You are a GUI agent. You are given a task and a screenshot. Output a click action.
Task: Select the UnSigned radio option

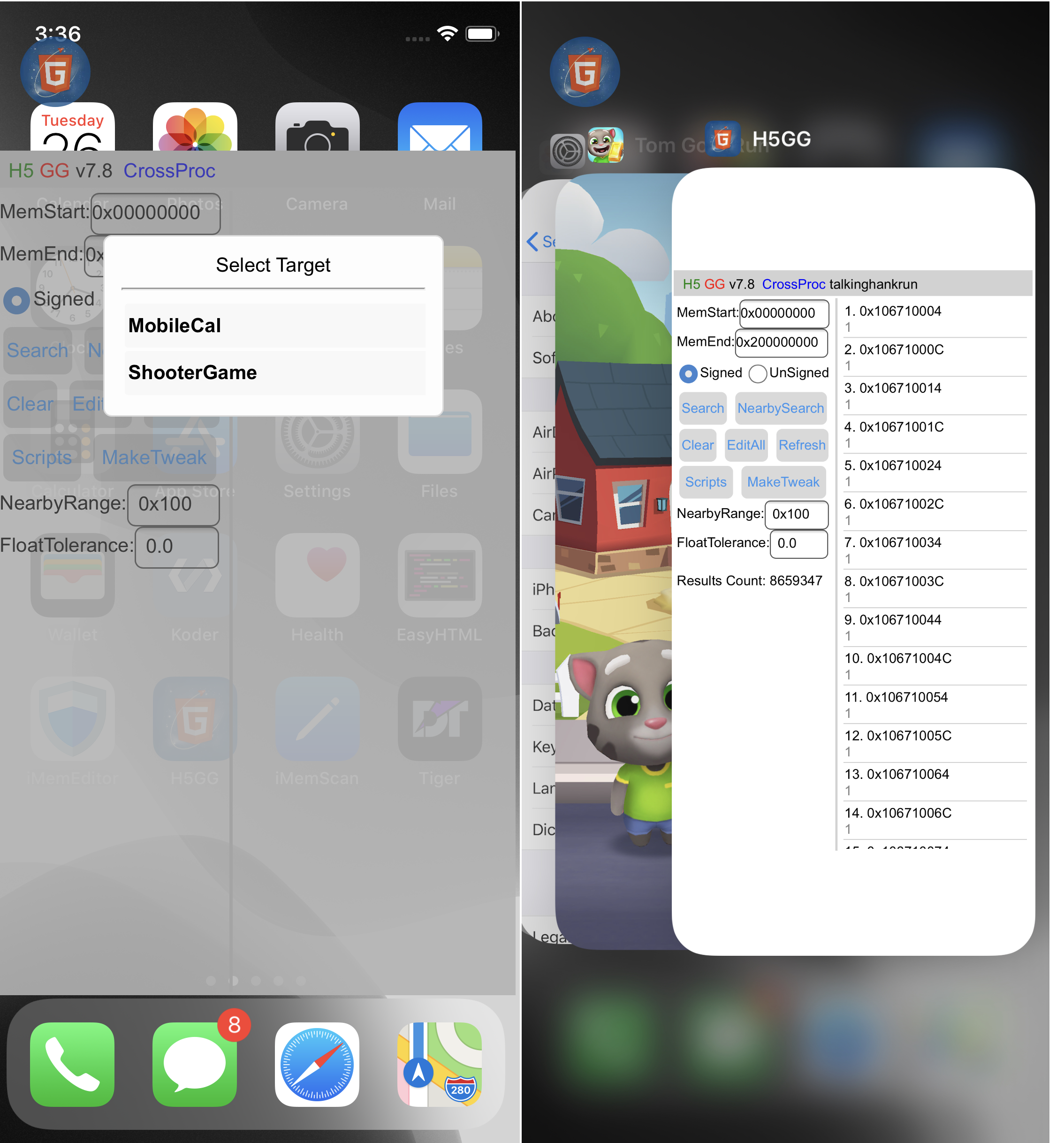coord(758,373)
